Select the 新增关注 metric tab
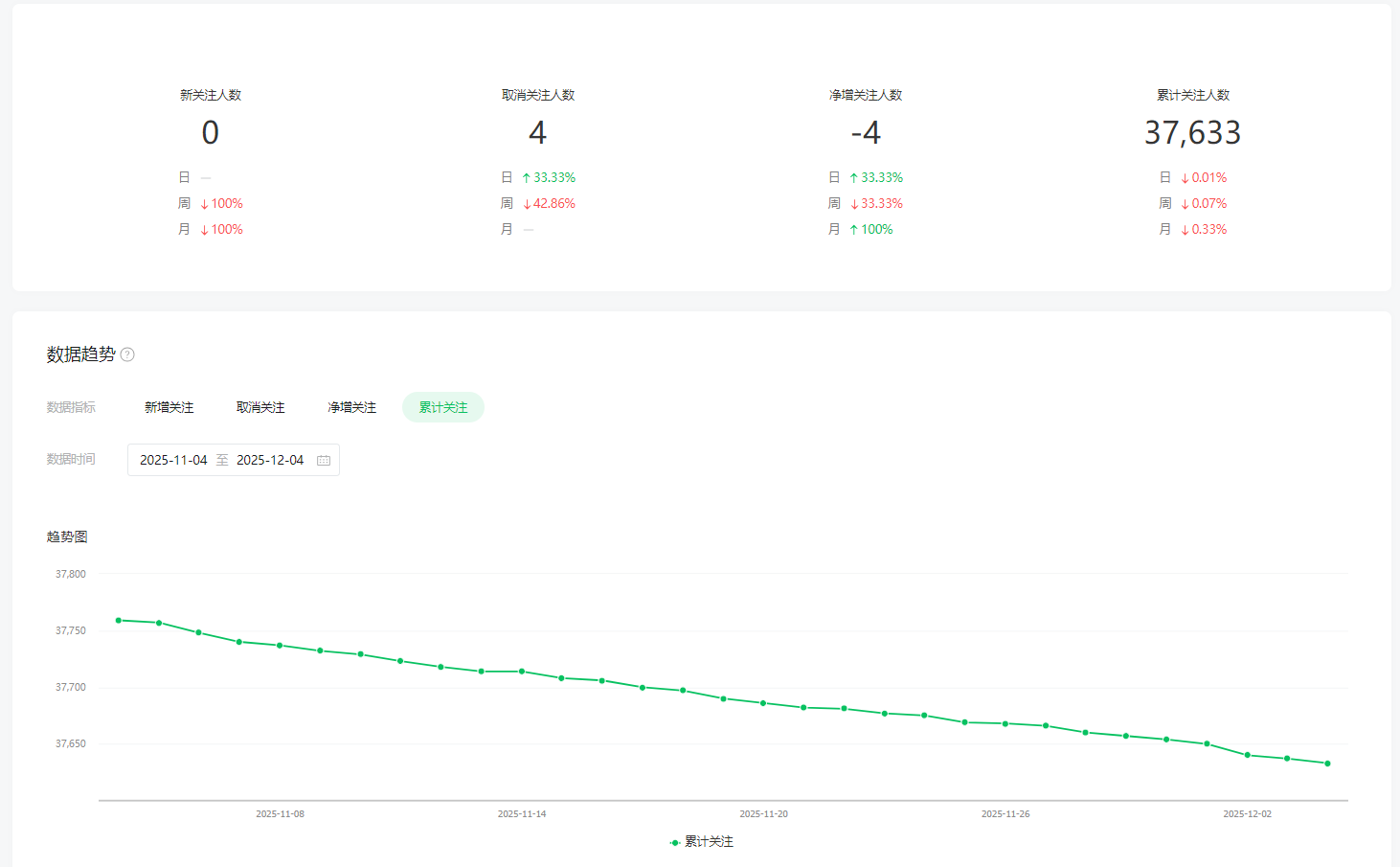Viewport: 1400px width, 867px height. [169, 407]
